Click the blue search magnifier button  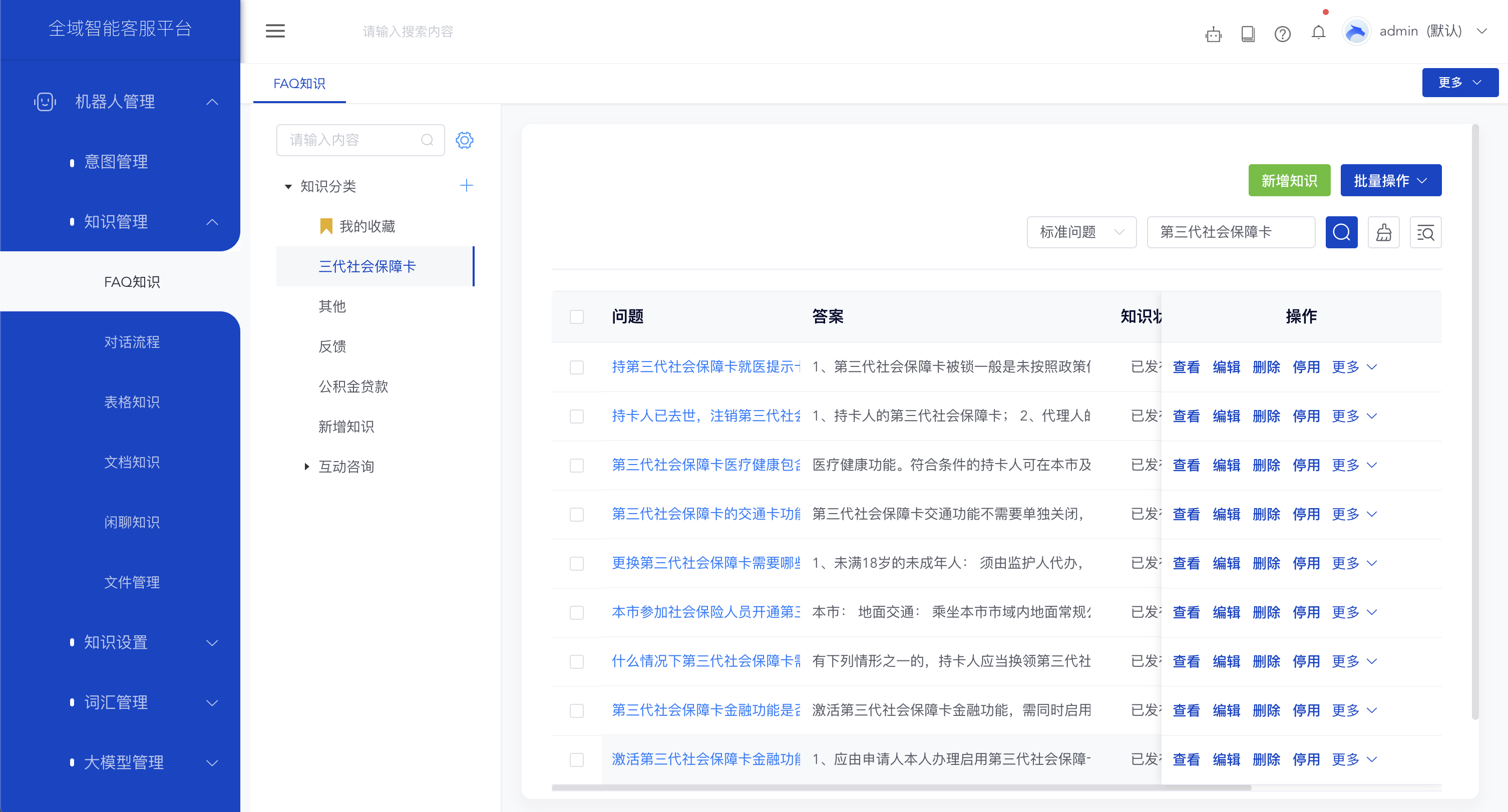pos(1341,232)
